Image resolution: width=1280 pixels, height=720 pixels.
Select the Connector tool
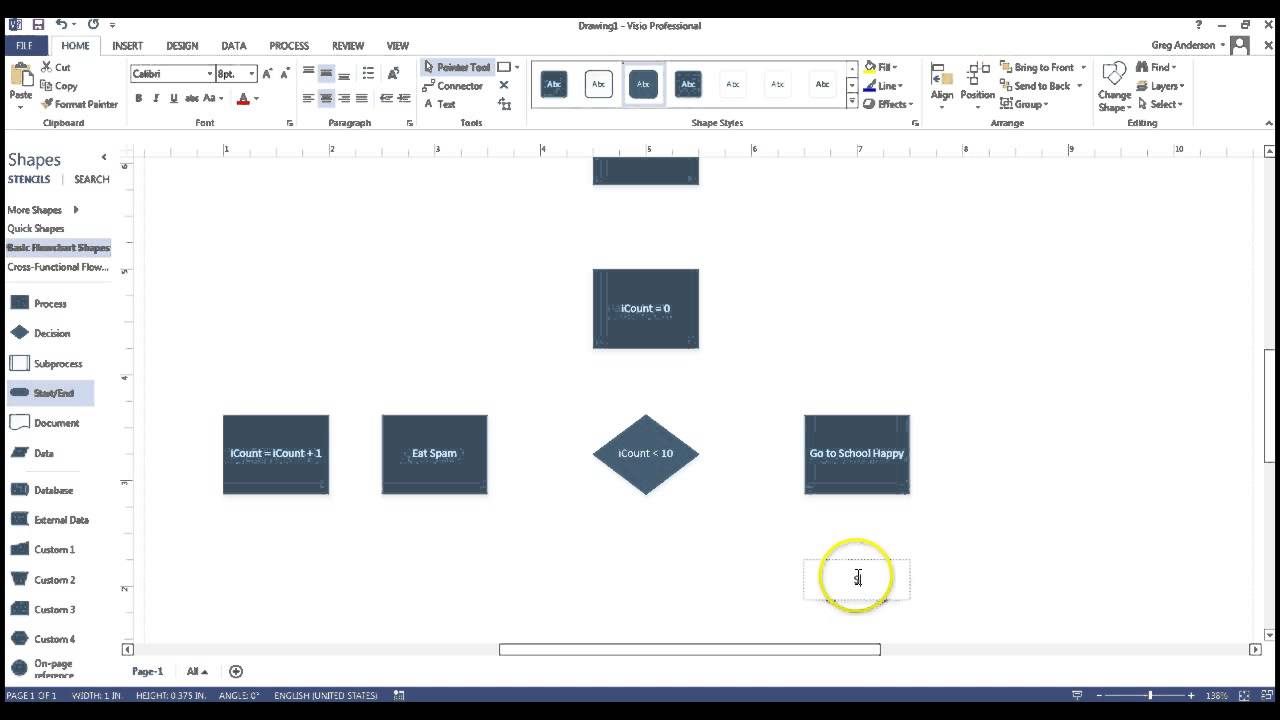click(x=453, y=86)
